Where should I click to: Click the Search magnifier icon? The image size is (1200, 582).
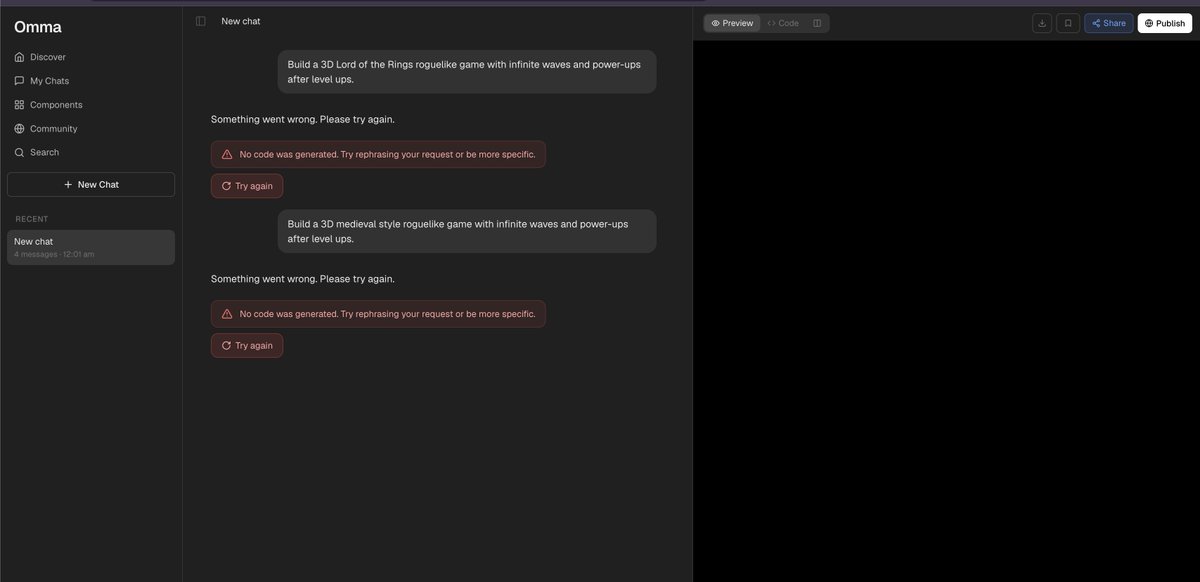[19, 153]
